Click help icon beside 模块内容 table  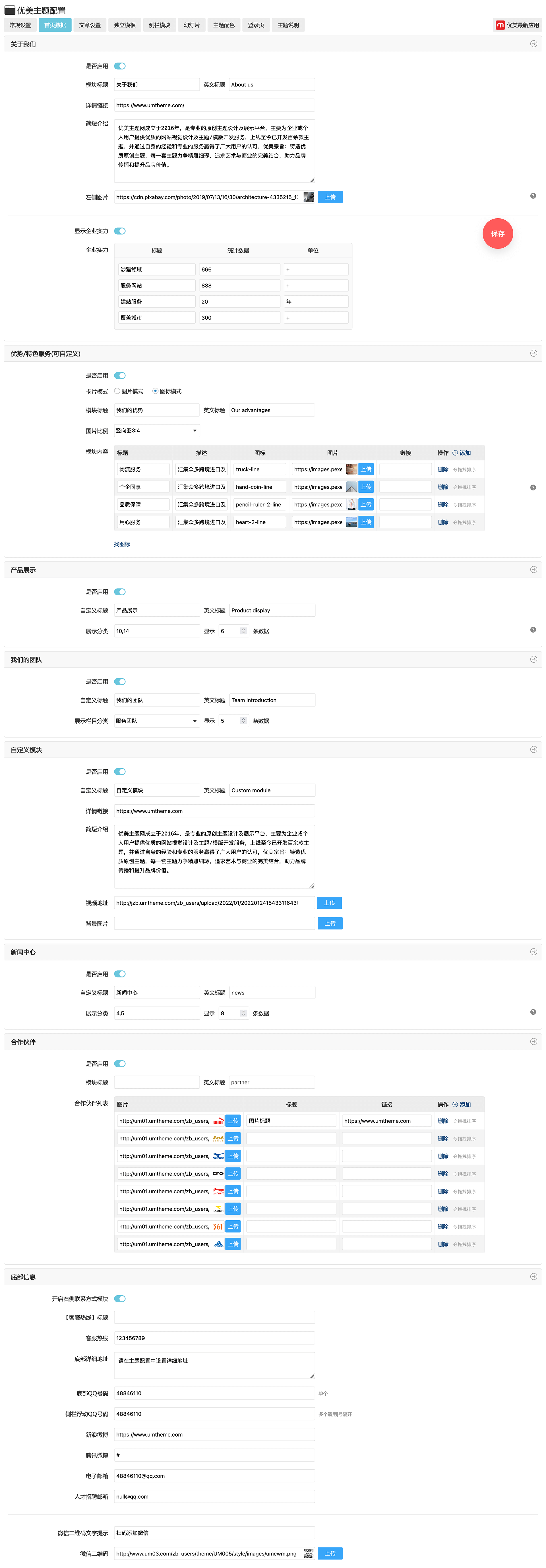[533, 488]
